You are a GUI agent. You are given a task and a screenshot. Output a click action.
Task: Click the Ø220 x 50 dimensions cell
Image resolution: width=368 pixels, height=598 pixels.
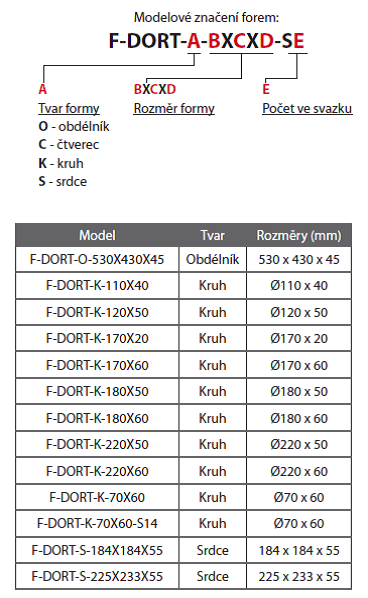coord(299,445)
